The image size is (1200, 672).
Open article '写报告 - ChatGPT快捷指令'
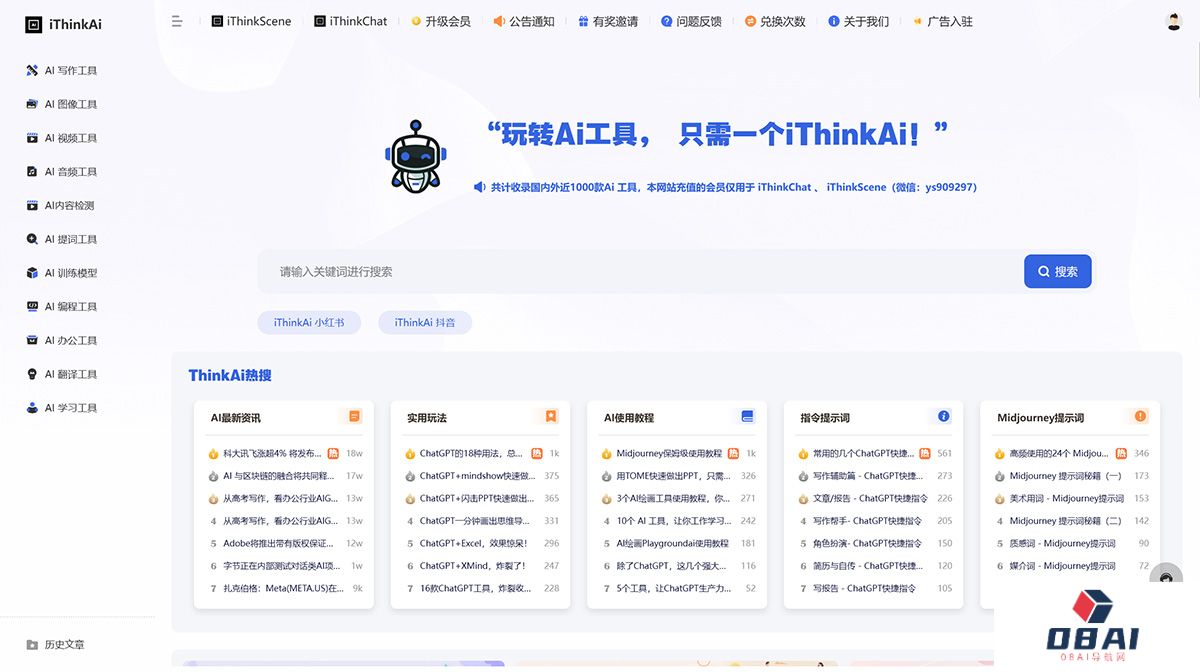click(x=864, y=589)
